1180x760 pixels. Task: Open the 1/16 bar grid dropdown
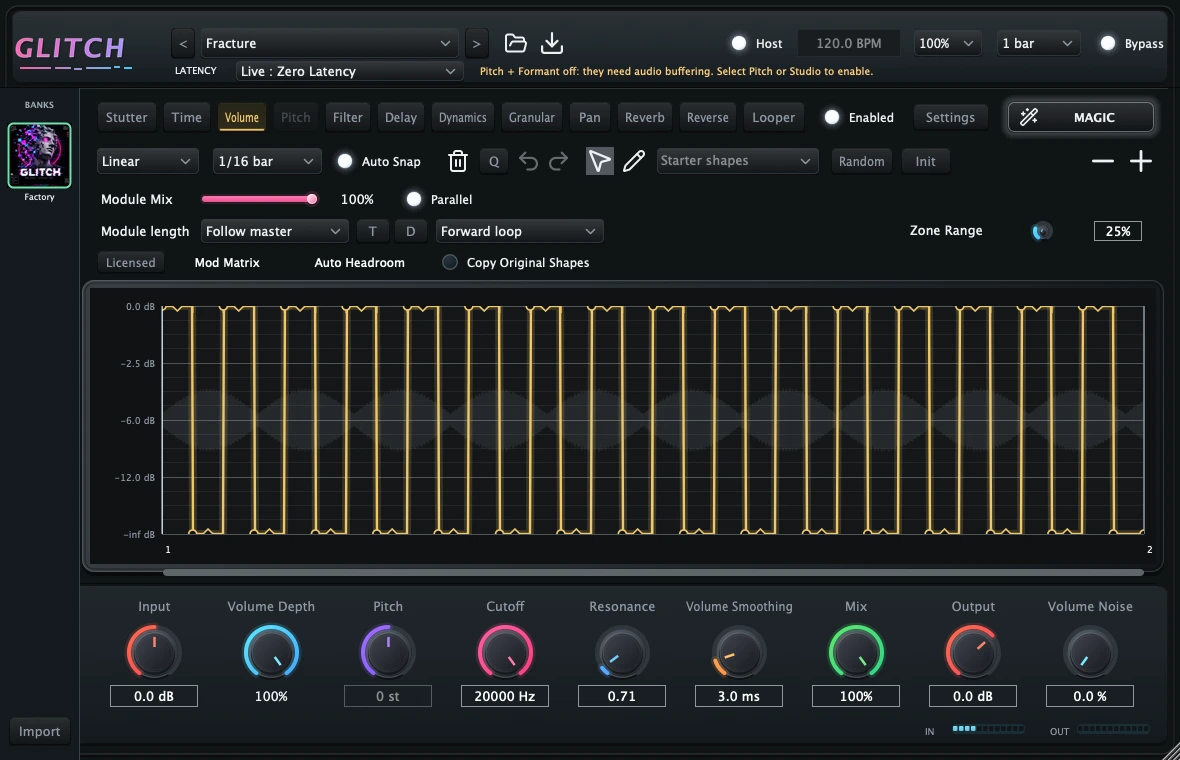point(267,161)
